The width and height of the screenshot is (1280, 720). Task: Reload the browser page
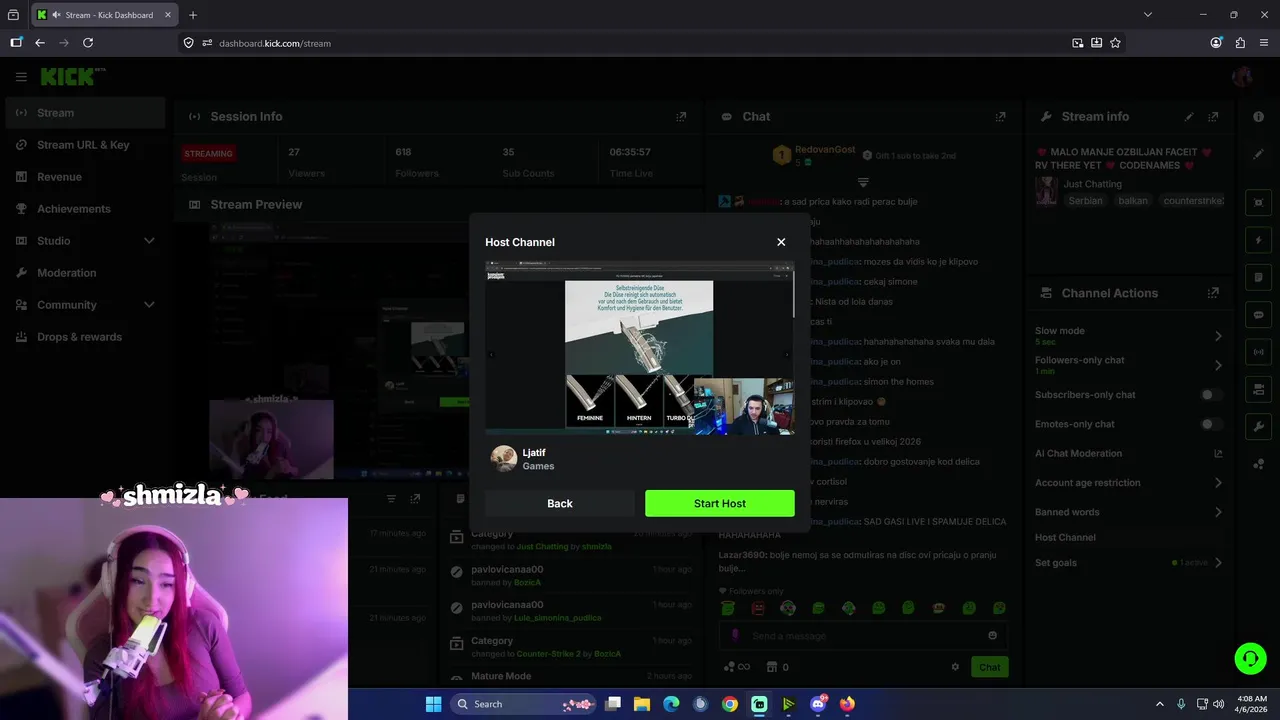point(88,43)
